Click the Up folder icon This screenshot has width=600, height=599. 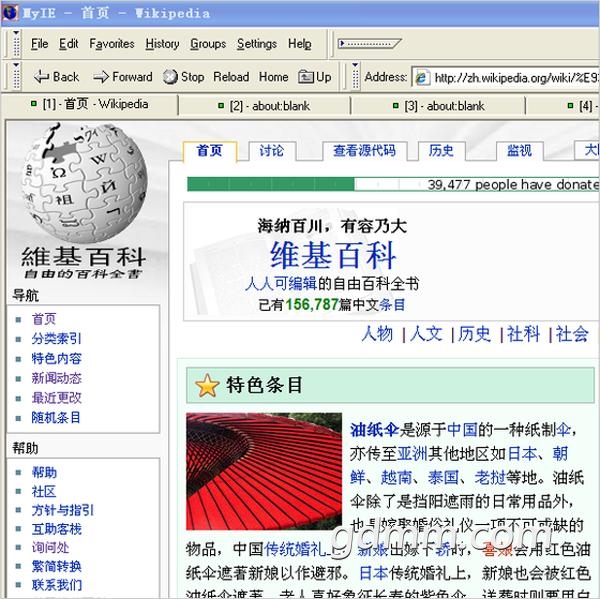pos(306,77)
